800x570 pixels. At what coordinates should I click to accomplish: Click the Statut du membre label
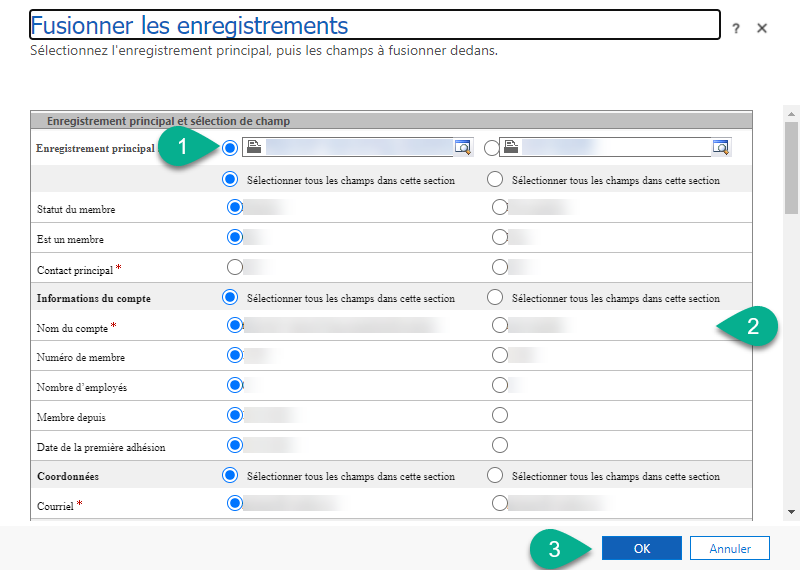(x=76, y=210)
